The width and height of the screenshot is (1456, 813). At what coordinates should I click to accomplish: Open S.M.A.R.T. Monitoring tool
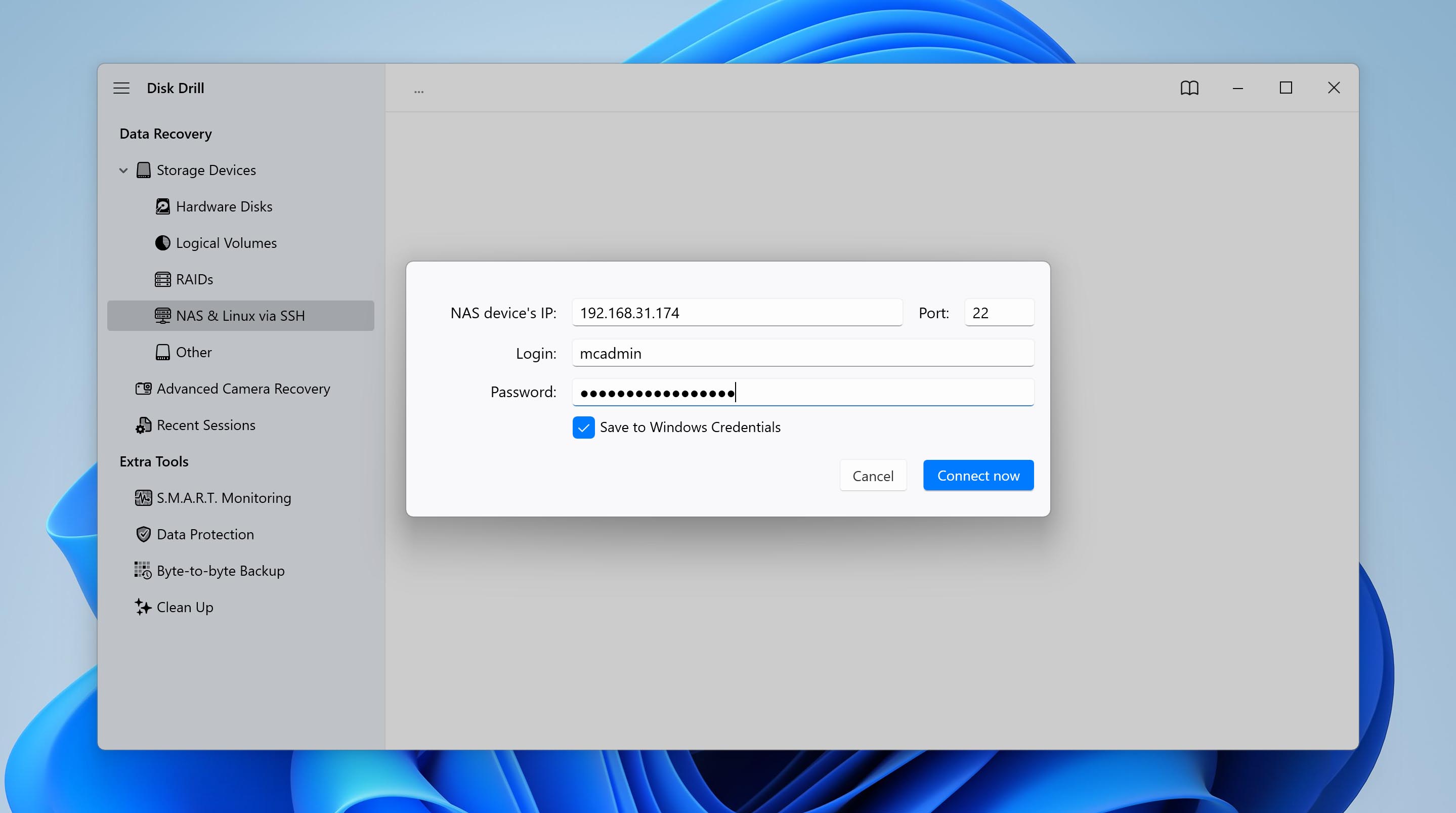241,498
